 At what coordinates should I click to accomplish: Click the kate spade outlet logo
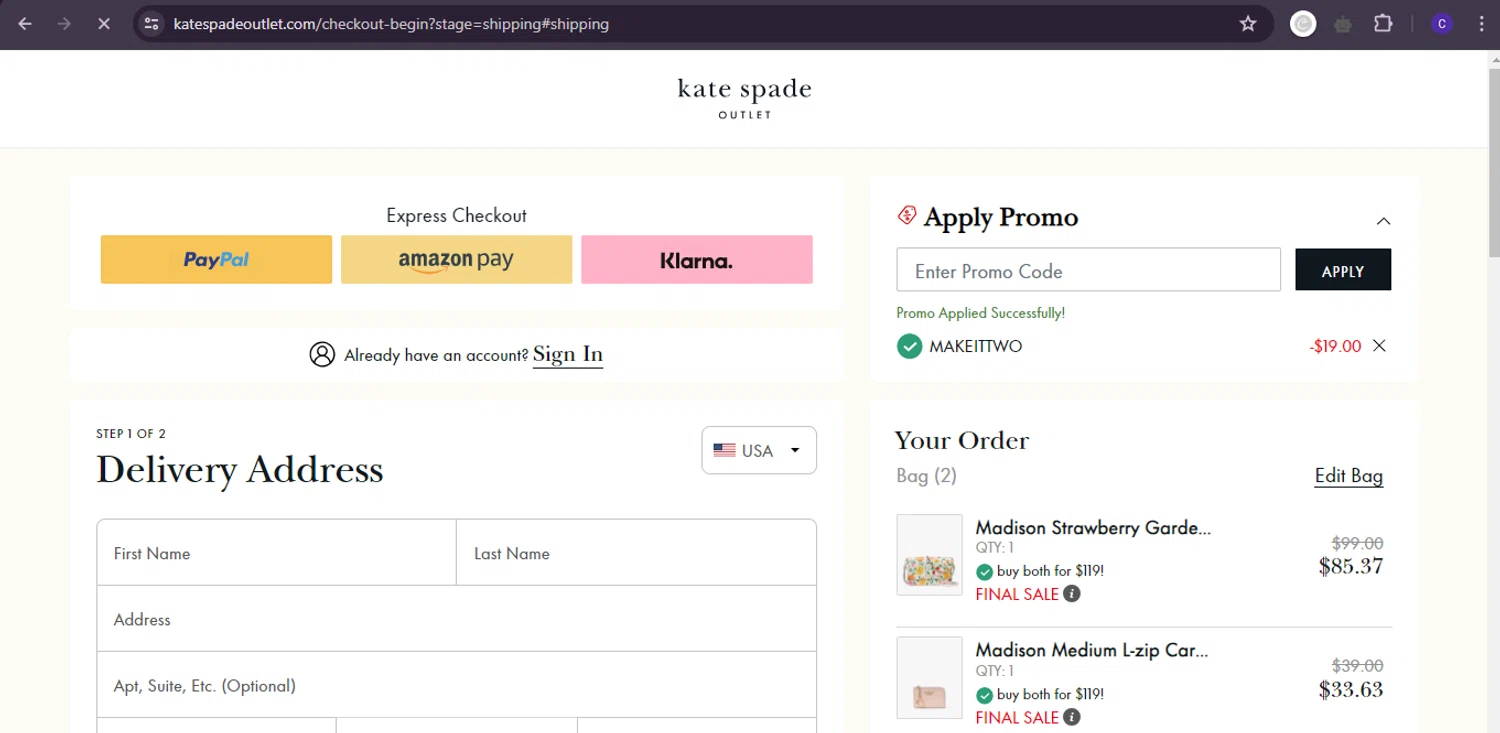pyautogui.click(x=745, y=98)
